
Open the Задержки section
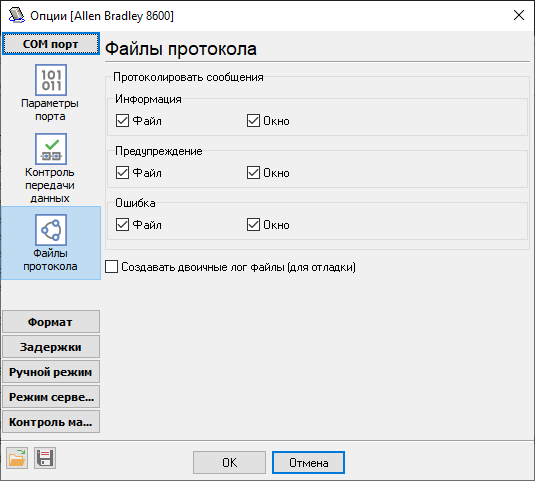(51, 347)
